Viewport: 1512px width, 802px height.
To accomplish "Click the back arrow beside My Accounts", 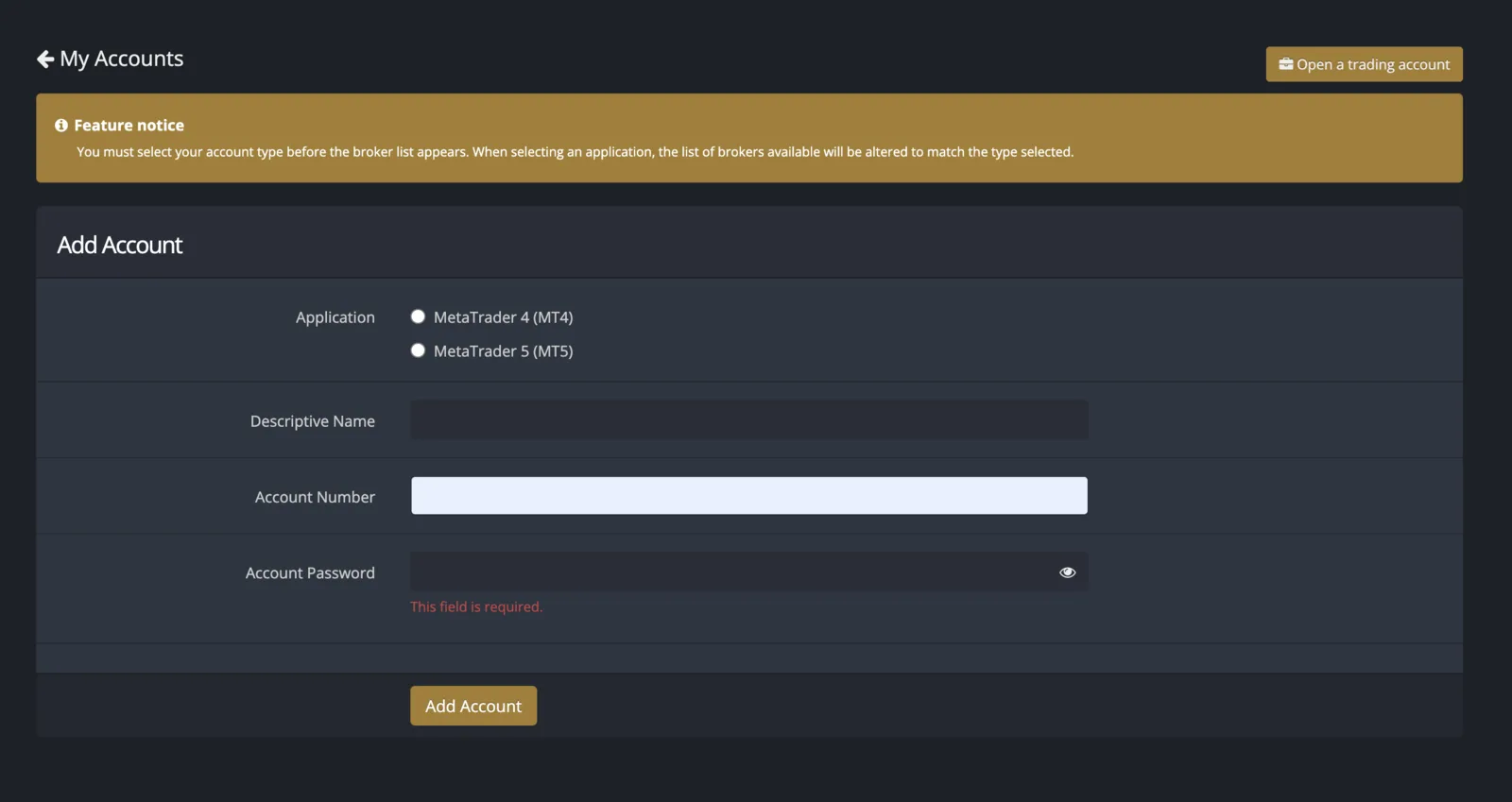I will pos(45,60).
